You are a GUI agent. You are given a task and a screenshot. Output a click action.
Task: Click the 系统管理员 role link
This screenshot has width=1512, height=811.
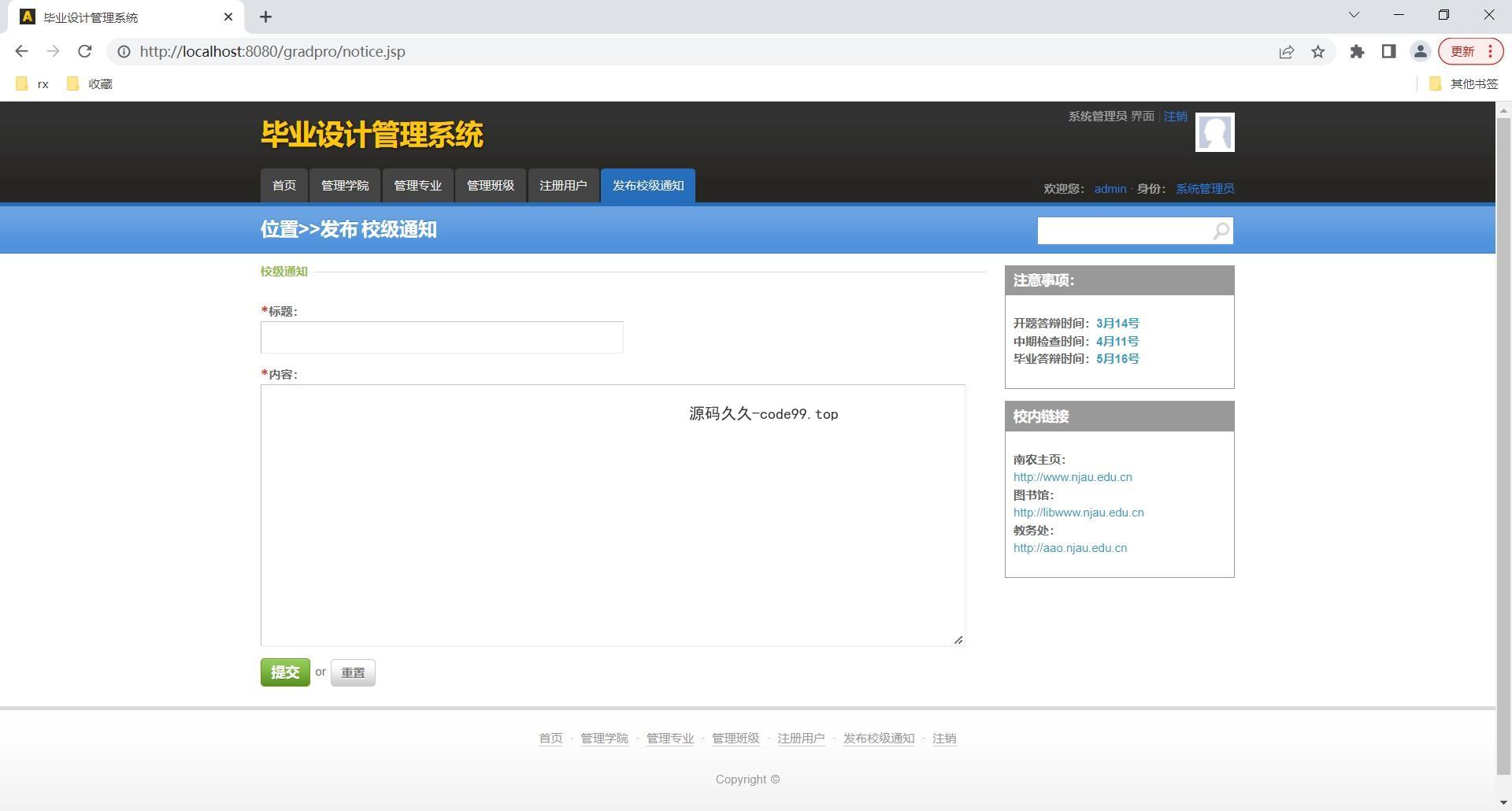1205,189
